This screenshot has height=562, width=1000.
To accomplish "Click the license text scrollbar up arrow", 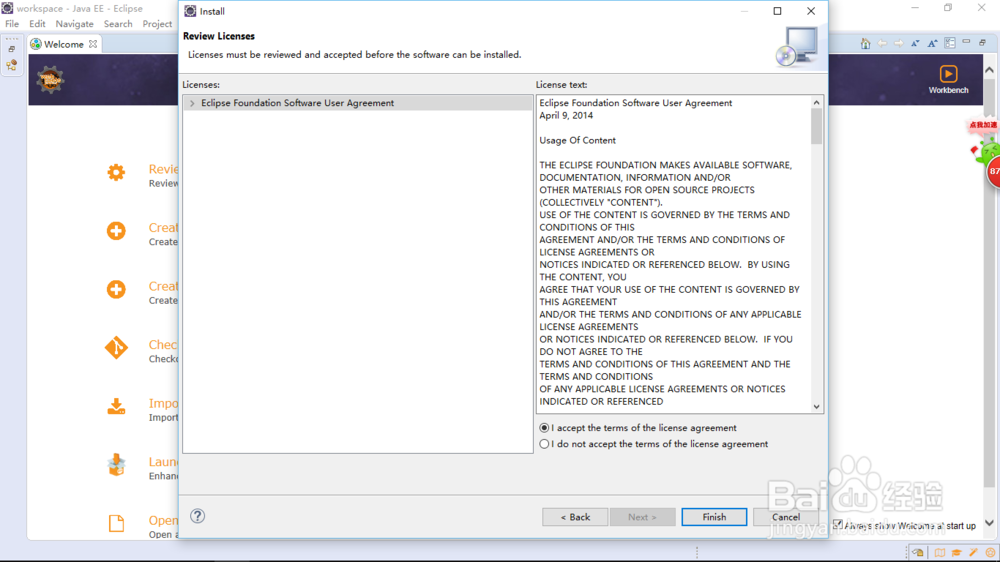I will (x=816, y=102).
